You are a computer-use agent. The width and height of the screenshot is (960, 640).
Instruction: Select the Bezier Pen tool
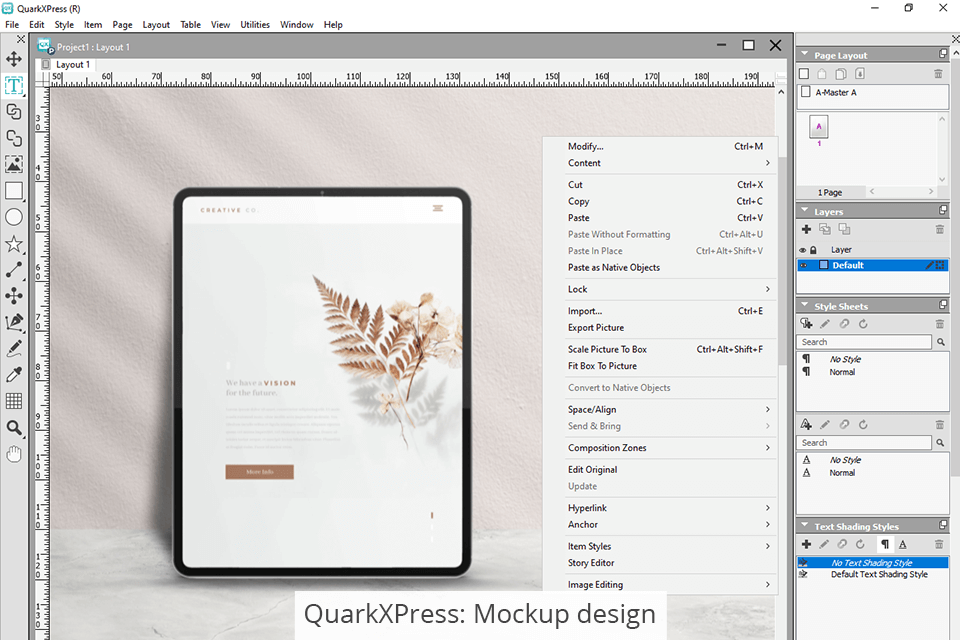point(13,322)
